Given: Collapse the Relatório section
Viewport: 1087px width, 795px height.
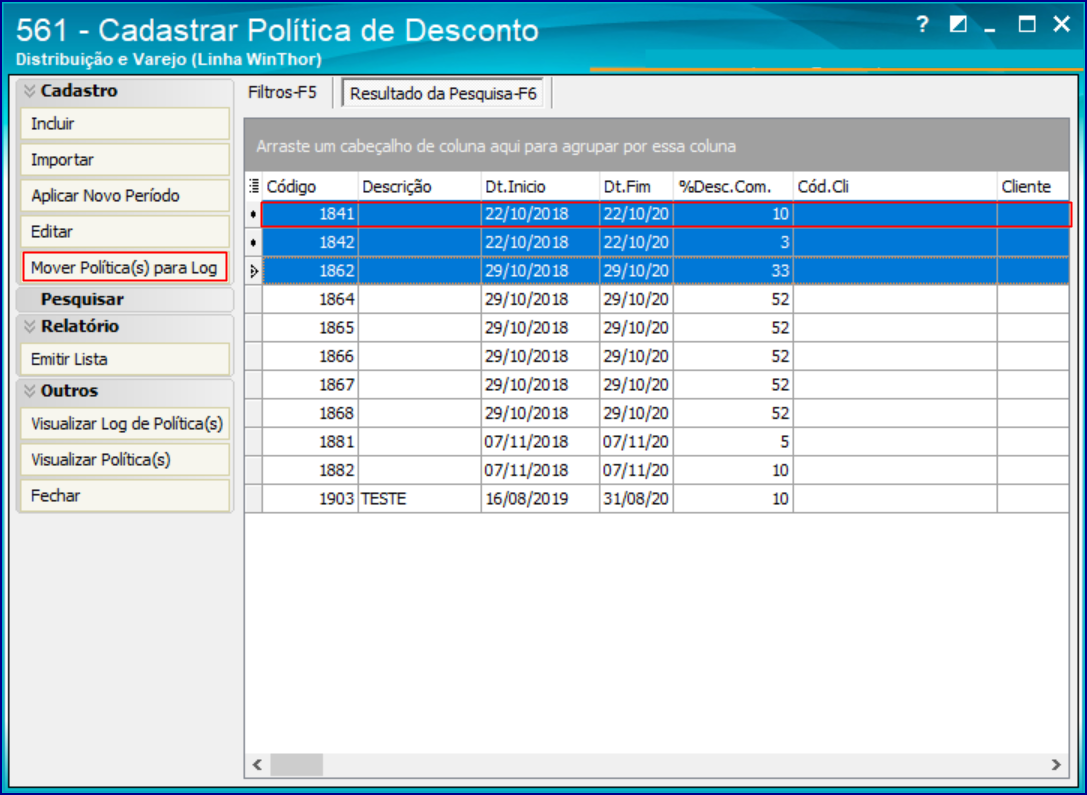Looking at the screenshot, I should 29,326.
